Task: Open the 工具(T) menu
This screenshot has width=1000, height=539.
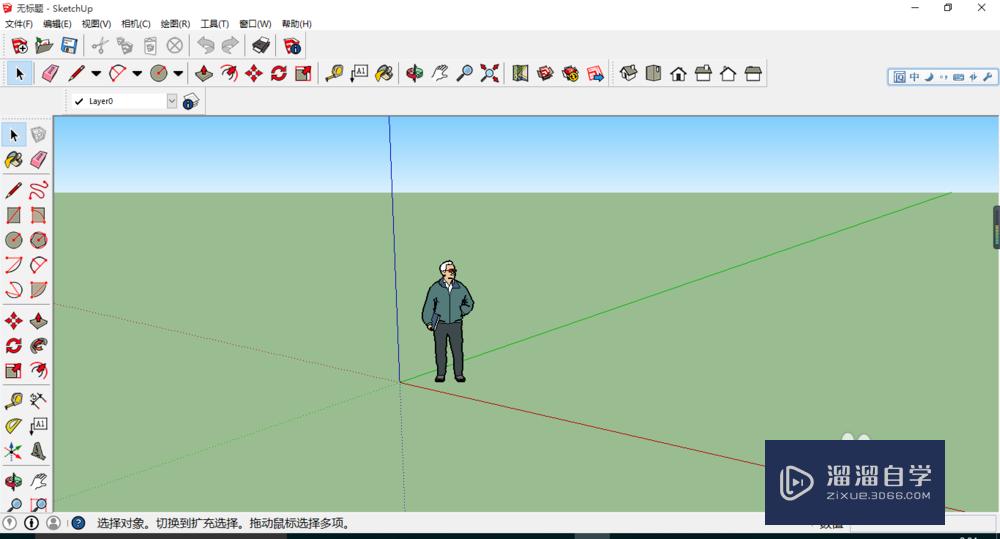Action: (x=214, y=24)
